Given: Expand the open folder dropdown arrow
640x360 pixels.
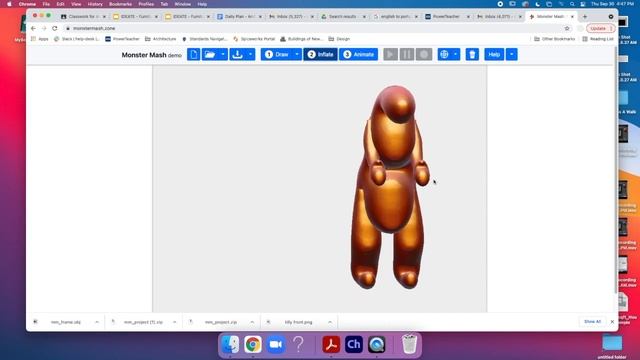Looking at the screenshot, I should (x=223, y=54).
